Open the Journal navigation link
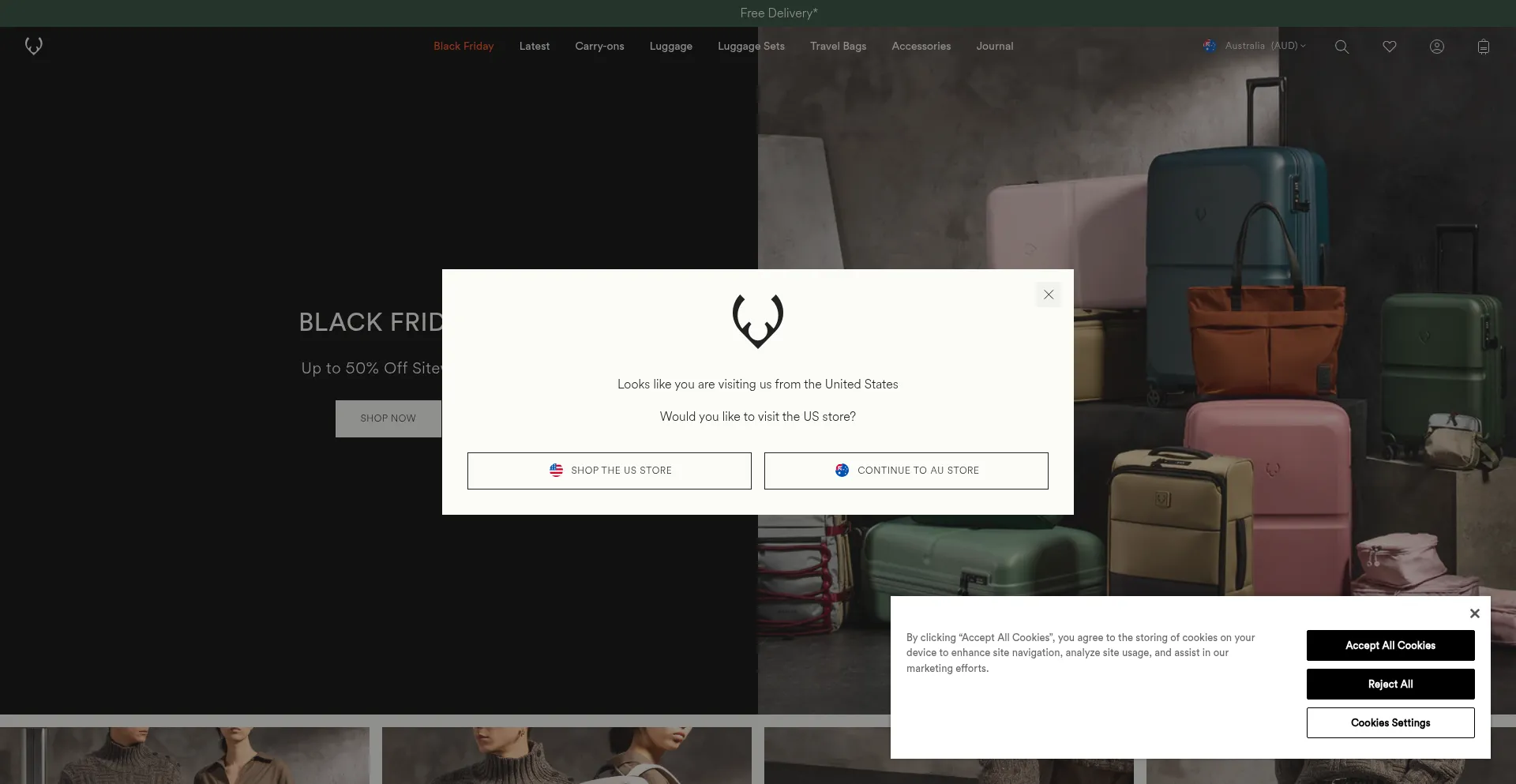This screenshot has height=784, width=1516. [994, 47]
